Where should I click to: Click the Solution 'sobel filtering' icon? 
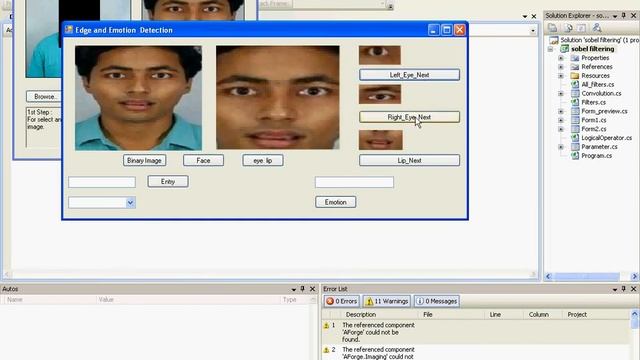point(553,40)
